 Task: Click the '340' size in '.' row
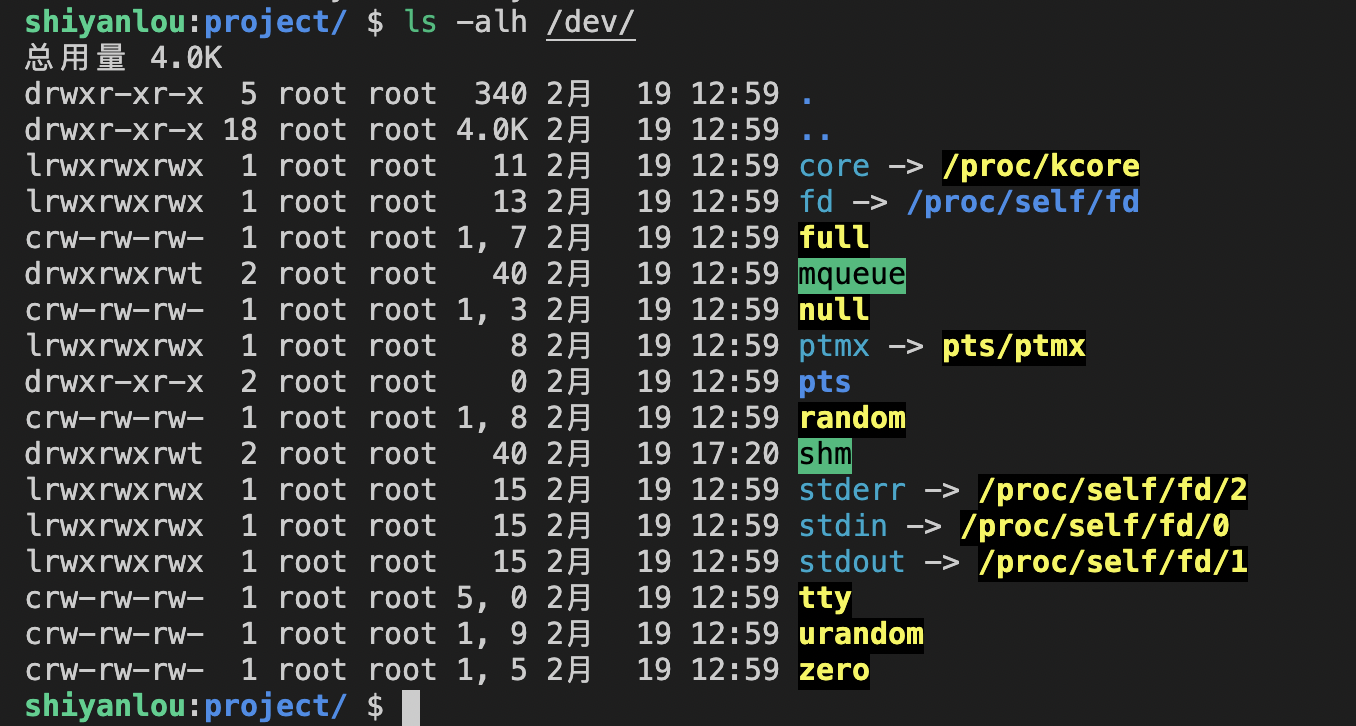click(501, 94)
